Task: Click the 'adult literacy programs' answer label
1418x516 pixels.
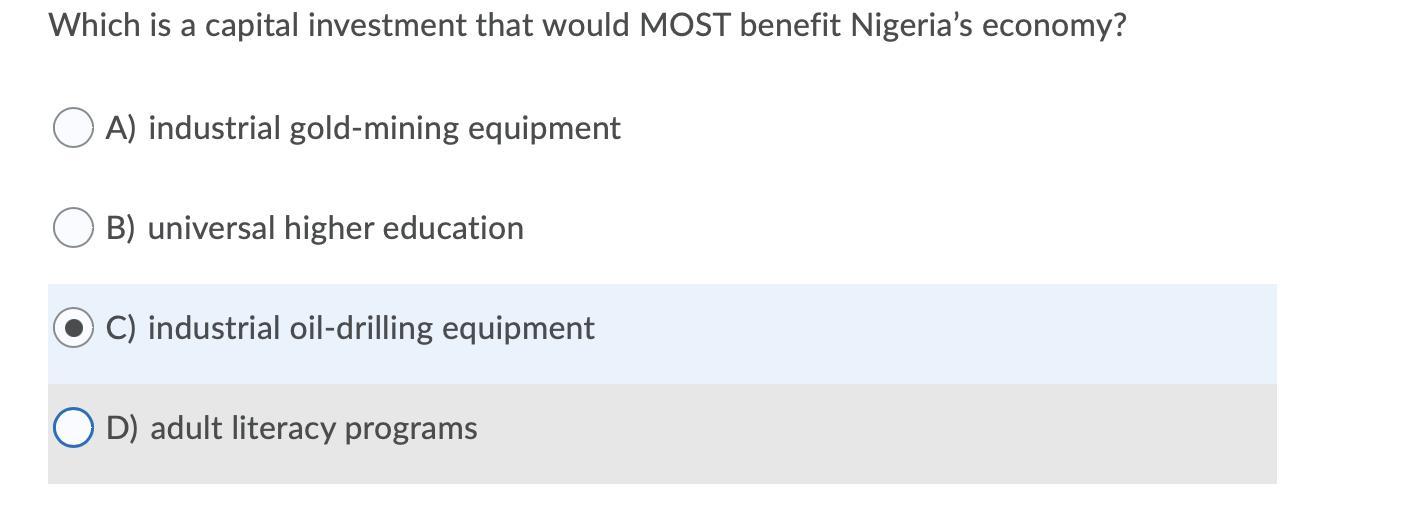Action: (x=313, y=428)
